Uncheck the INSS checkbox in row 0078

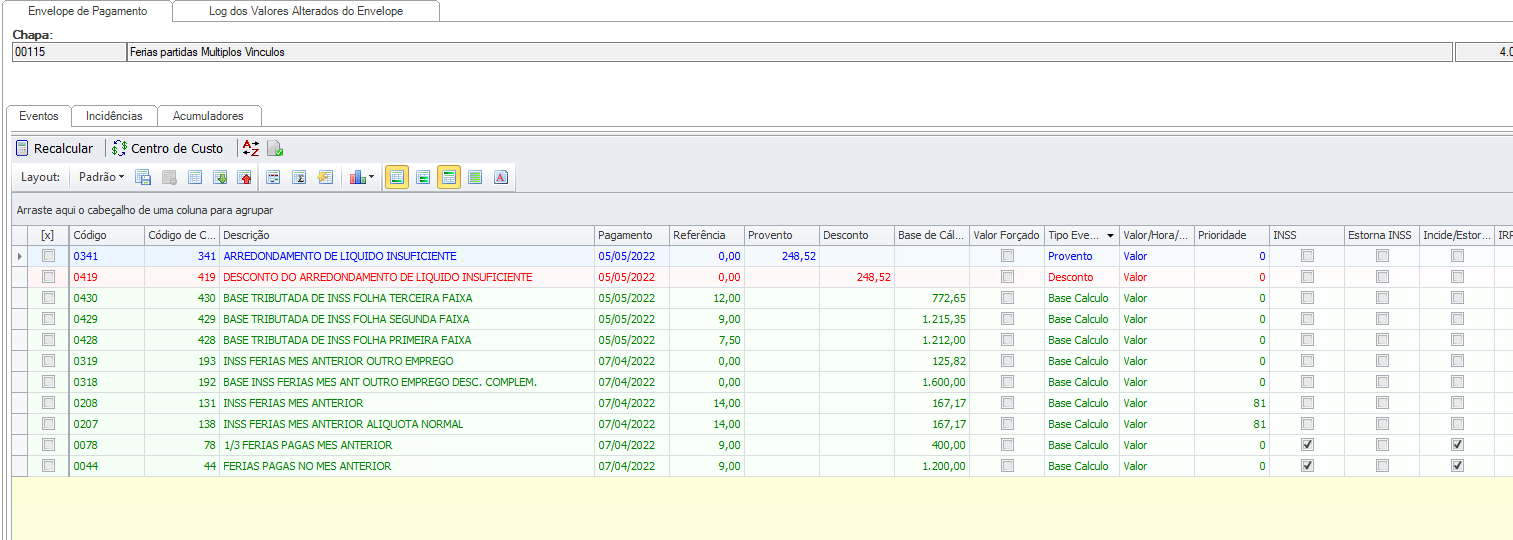pyautogui.click(x=1307, y=445)
